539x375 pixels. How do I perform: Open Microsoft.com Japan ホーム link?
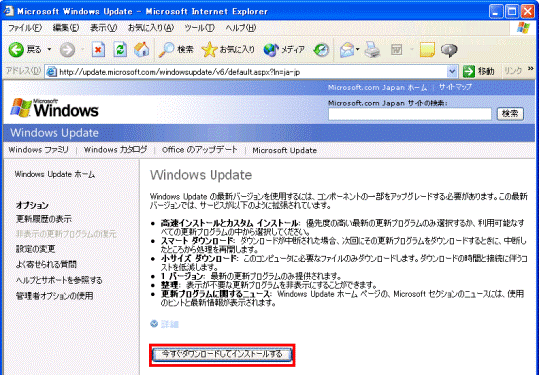click(x=377, y=88)
